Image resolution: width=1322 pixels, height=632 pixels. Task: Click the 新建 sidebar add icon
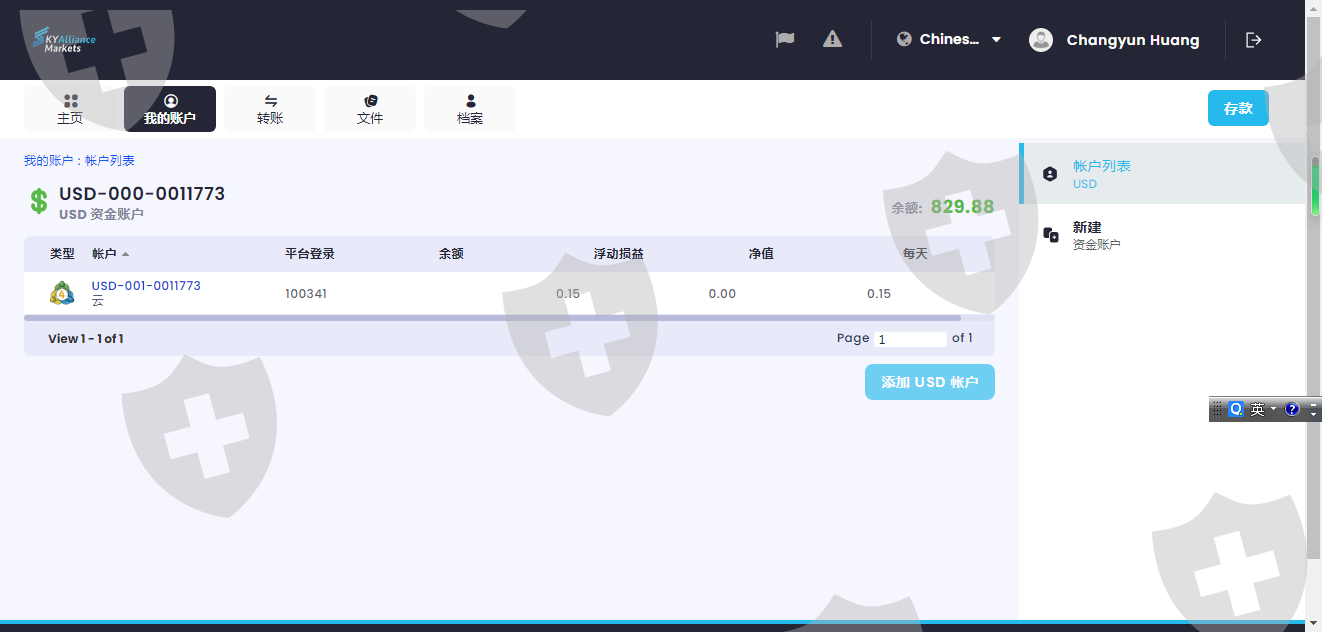(x=1050, y=234)
